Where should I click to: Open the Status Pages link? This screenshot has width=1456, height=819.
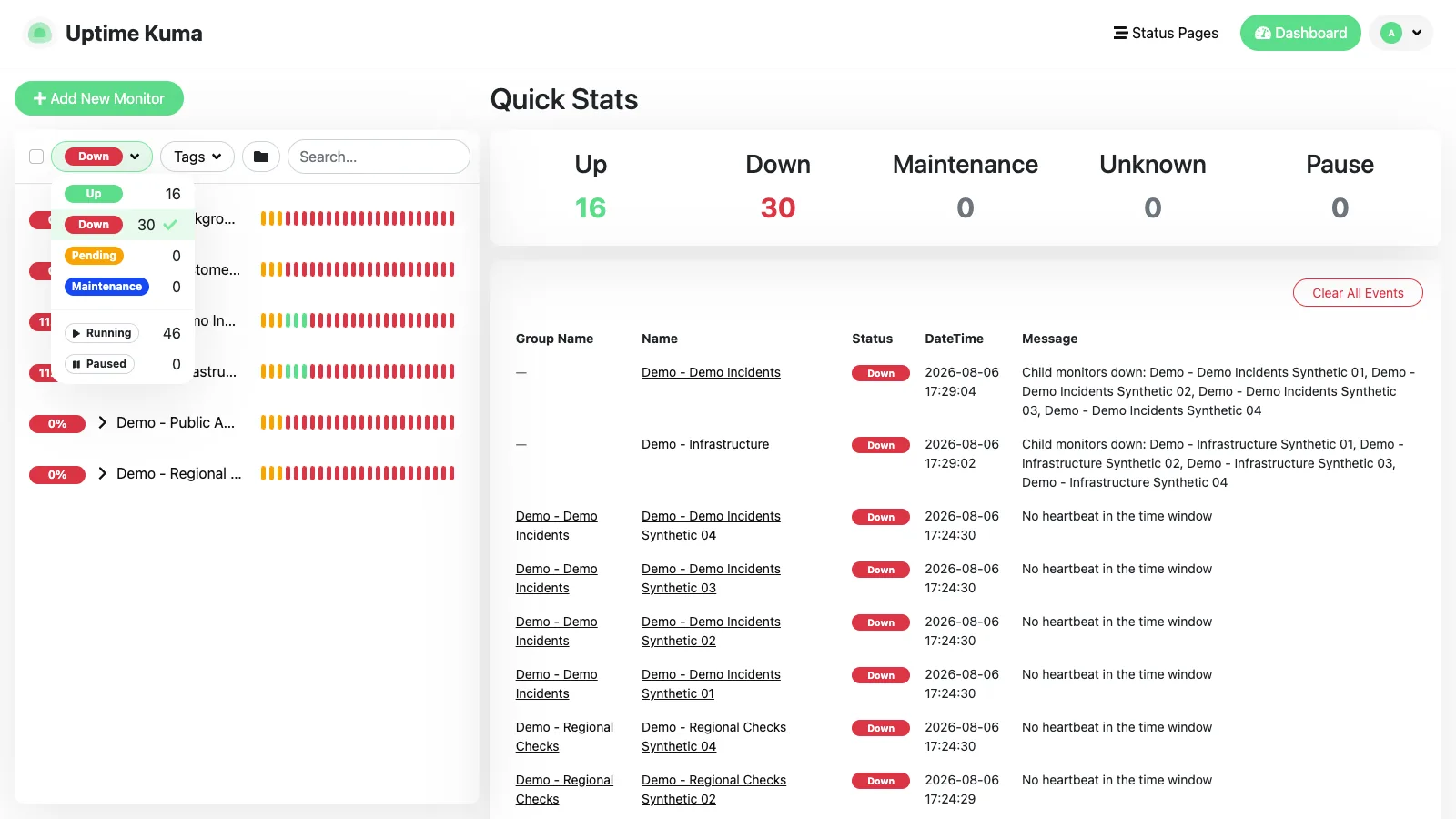tap(1166, 33)
